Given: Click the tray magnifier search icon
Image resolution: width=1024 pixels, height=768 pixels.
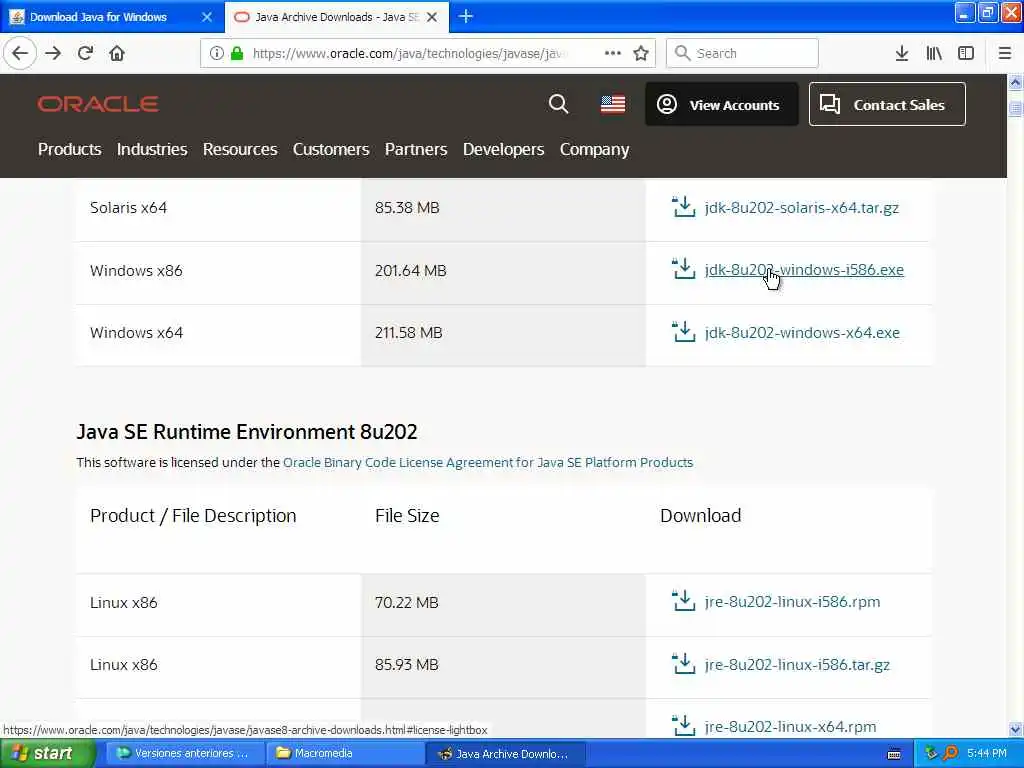Looking at the screenshot, I should 950,754.
